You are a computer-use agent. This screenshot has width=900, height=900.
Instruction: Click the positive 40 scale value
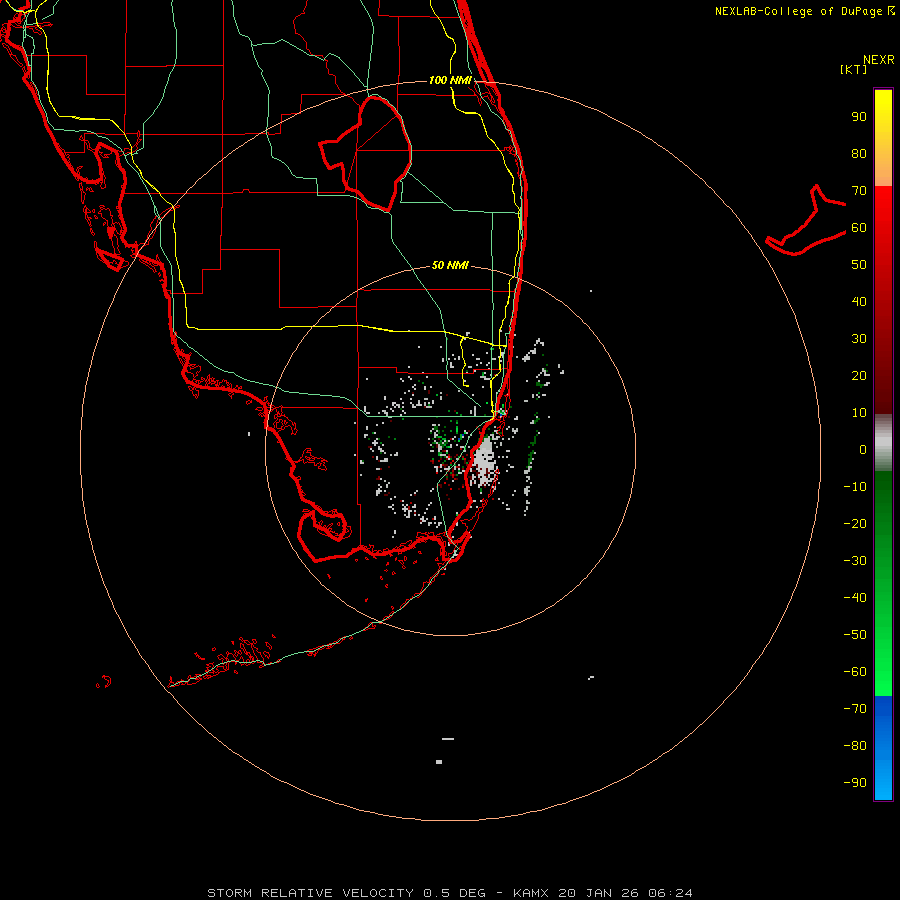tap(859, 301)
